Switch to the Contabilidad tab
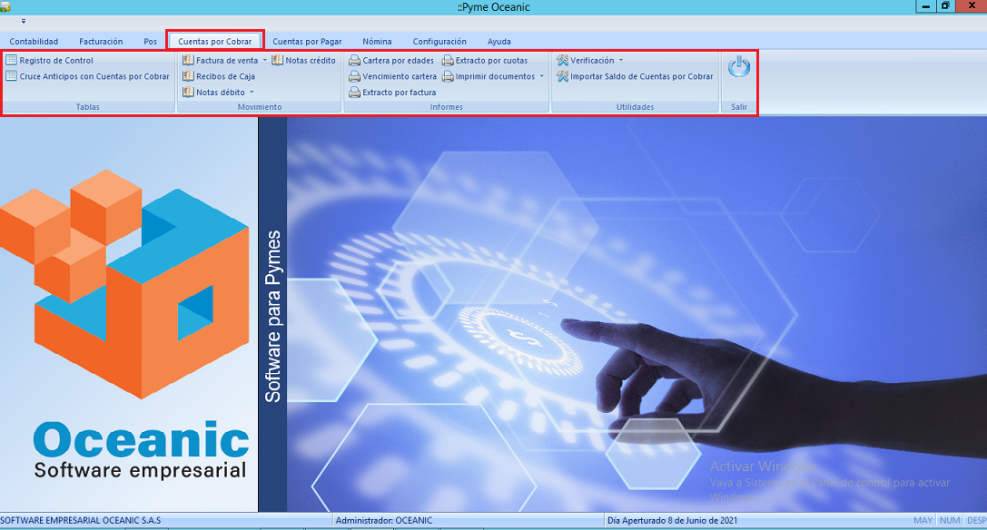The height and width of the screenshot is (530, 987). (x=34, y=41)
